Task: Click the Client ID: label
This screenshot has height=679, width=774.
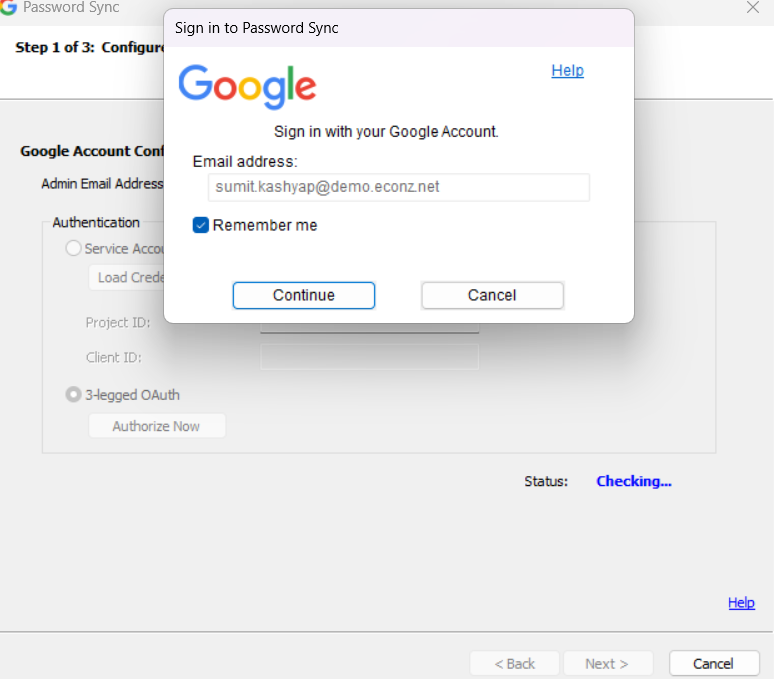Action: 114,357
